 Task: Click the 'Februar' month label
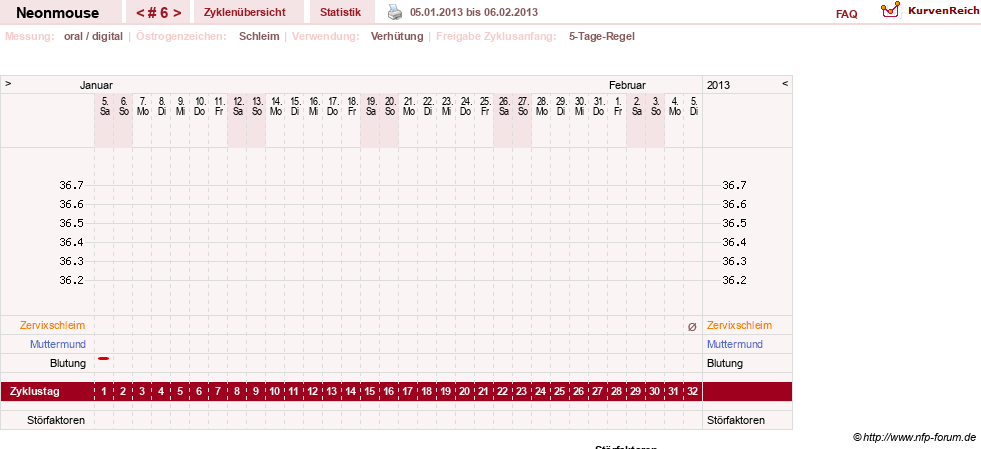click(628, 85)
